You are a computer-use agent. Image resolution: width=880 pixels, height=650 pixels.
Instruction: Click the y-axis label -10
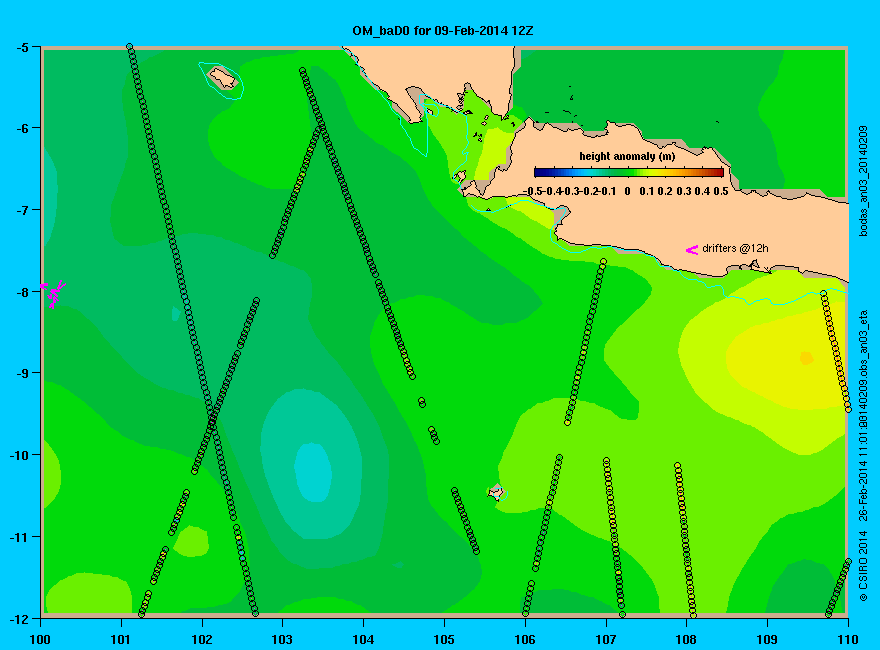pos(19,455)
